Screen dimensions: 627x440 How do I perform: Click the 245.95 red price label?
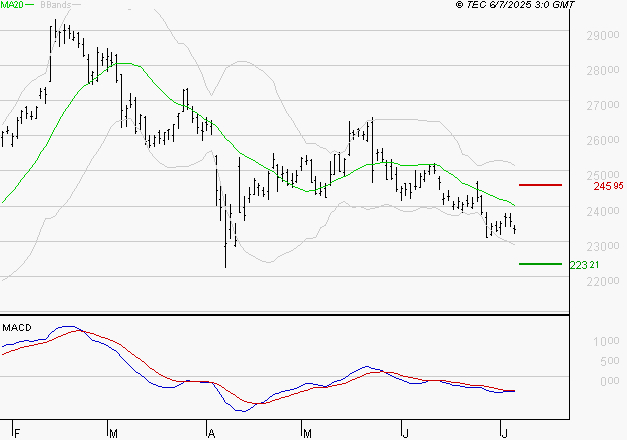[x=608, y=186]
